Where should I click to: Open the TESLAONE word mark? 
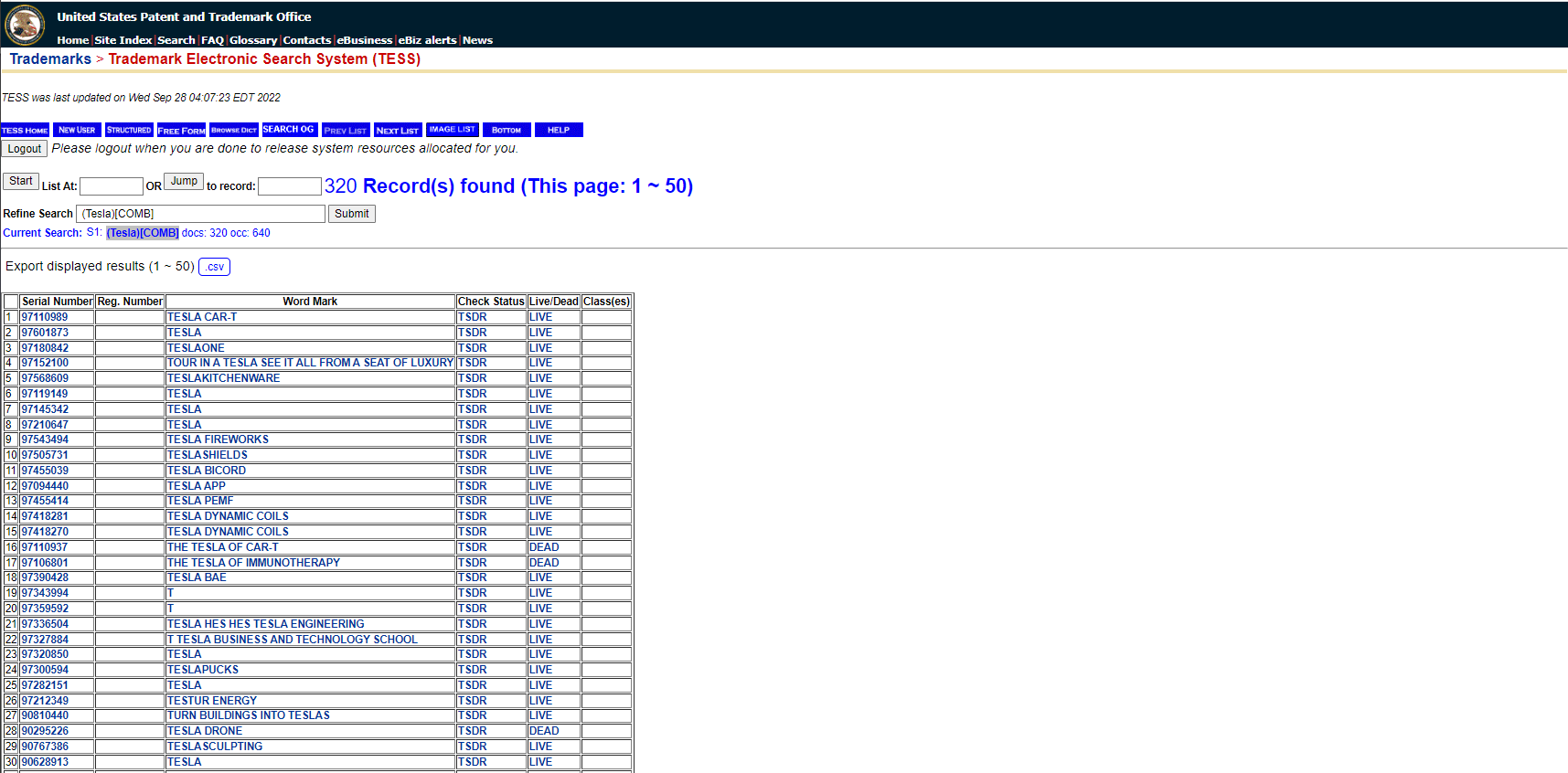pos(196,348)
